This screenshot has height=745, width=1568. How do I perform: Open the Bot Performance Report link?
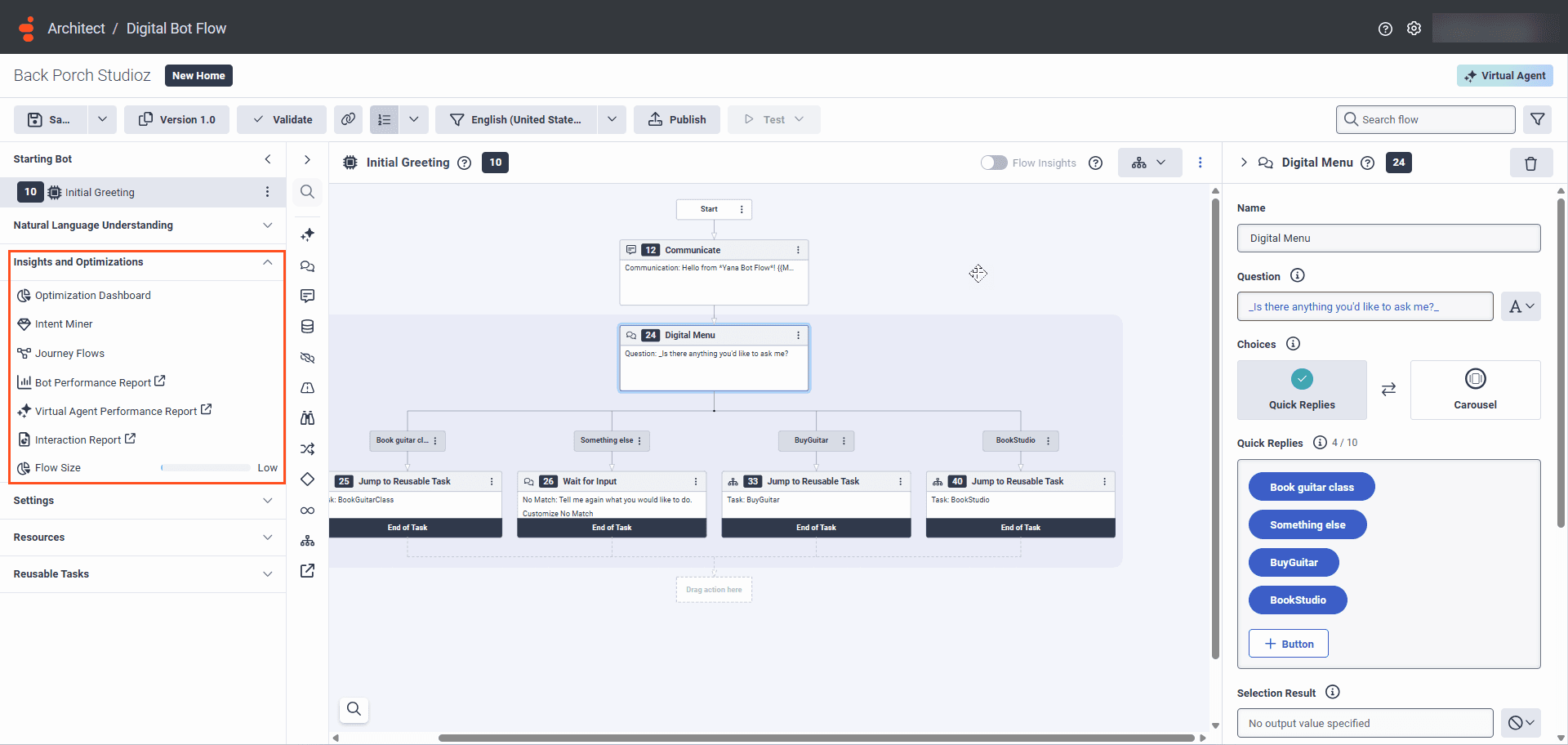coord(93,381)
